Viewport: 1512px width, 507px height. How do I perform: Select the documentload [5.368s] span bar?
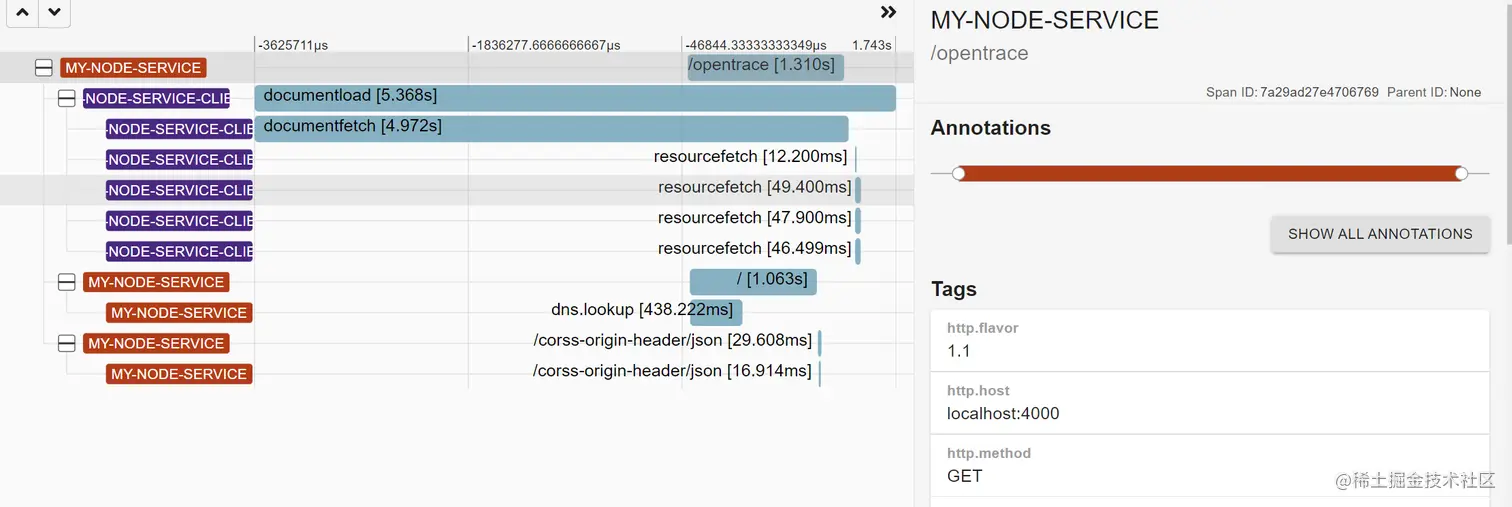(575, 98)
